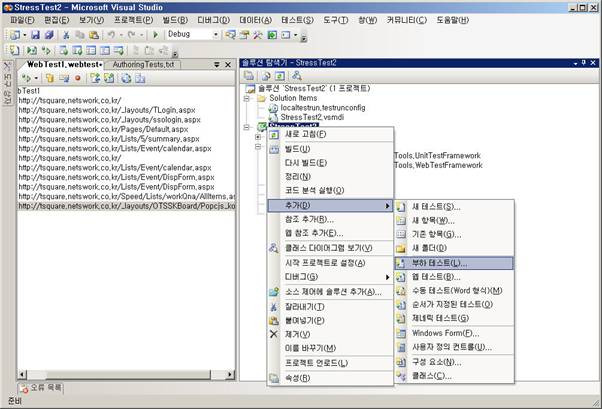This screenshot has width=602, height=409.
Task: Select 시작 프로젝트로 설정(A) entry
Action: click(331, 263)
